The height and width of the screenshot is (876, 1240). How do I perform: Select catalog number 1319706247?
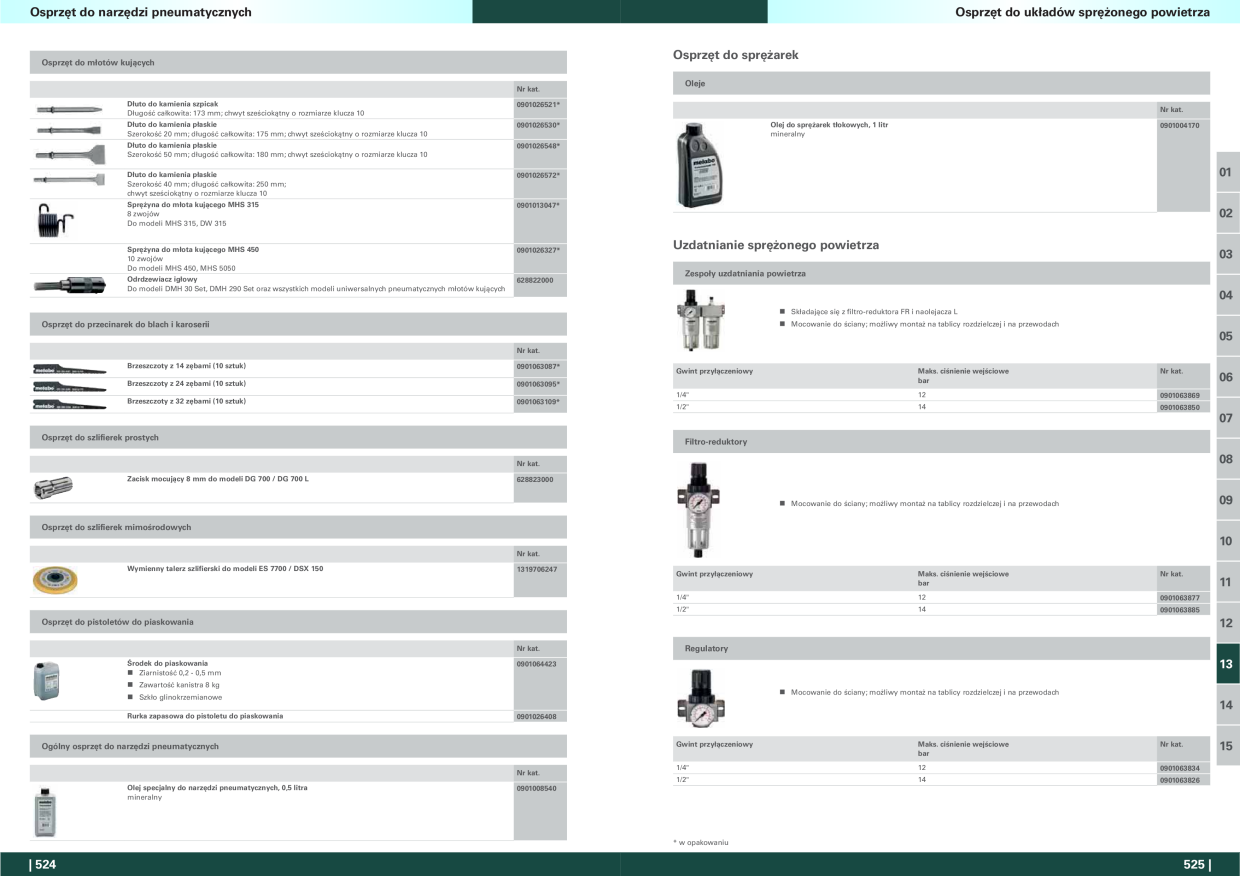click(x=537, y=569)
